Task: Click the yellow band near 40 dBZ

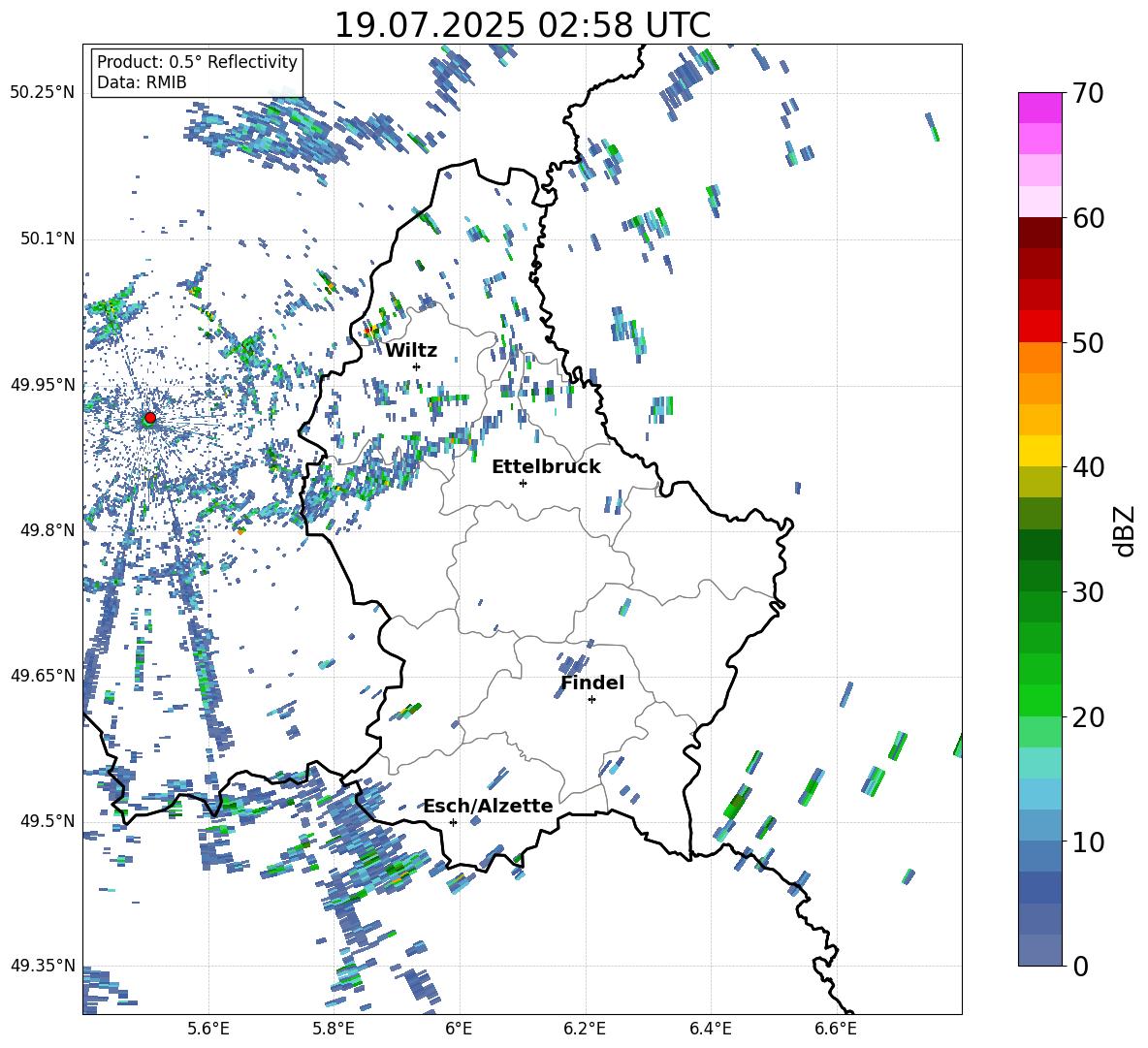Action: pos(1039,451)
